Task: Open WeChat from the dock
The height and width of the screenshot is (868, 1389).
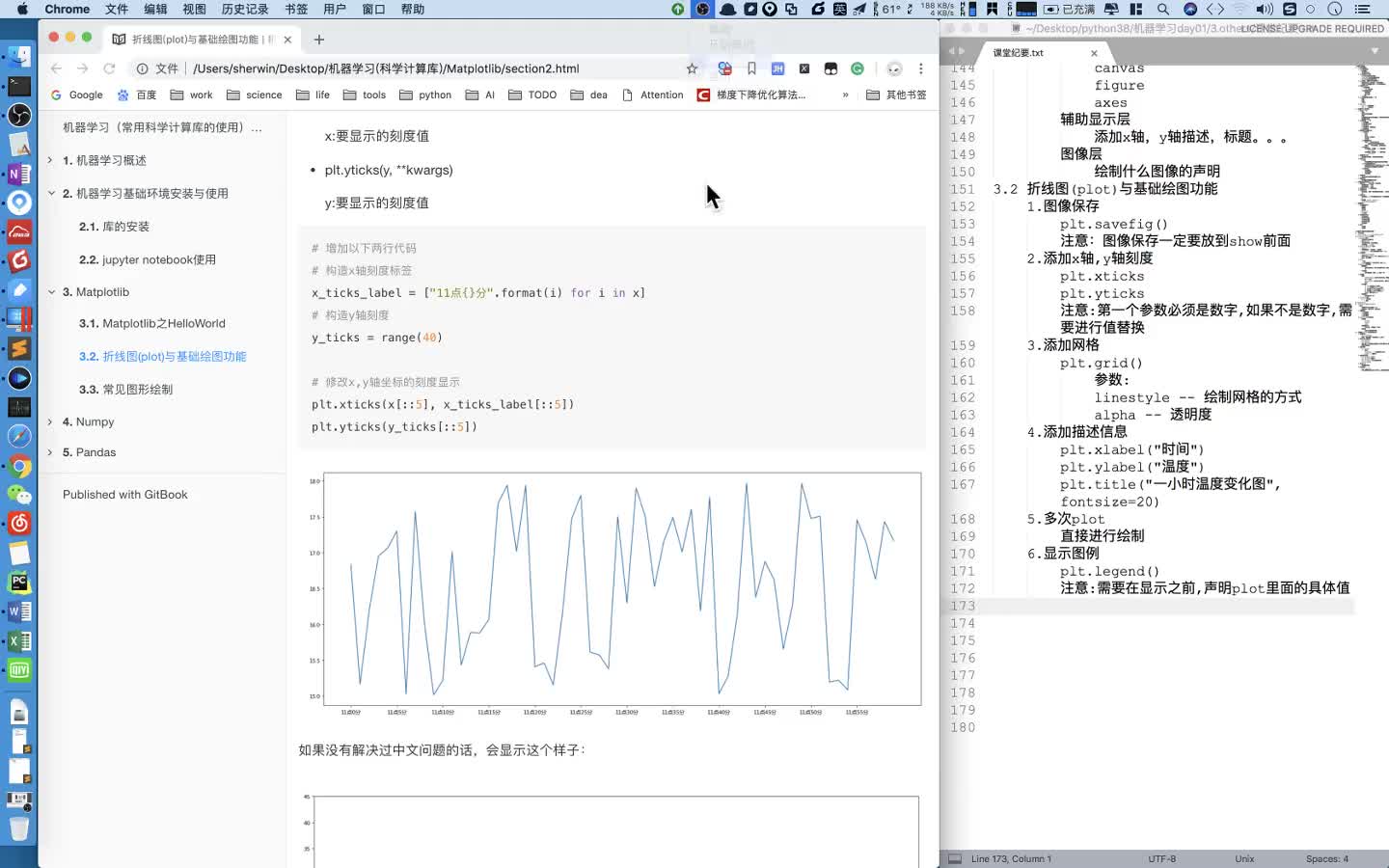Action: pos(19,495)
